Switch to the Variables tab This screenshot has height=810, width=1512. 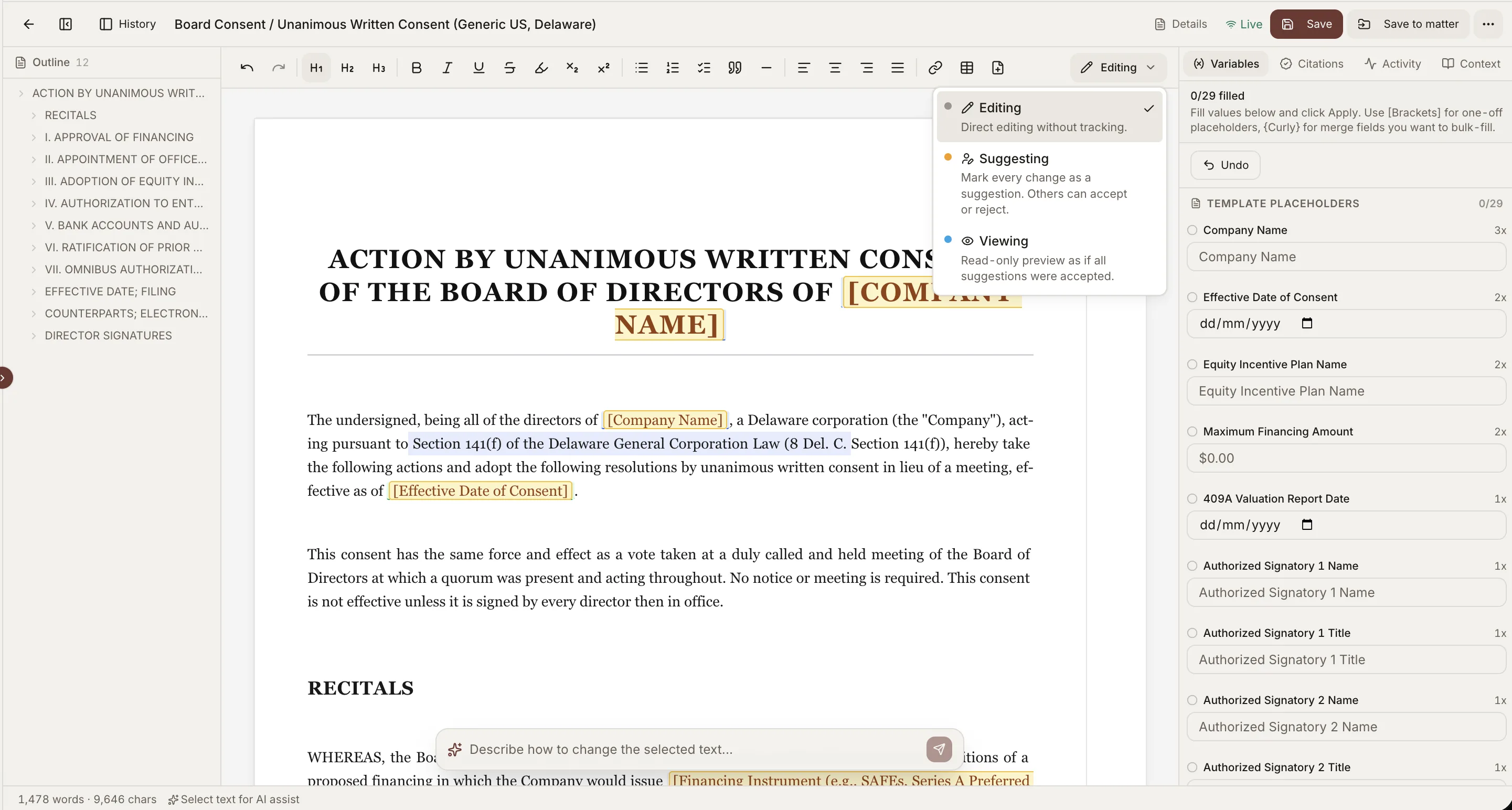tap(1226, 63)
